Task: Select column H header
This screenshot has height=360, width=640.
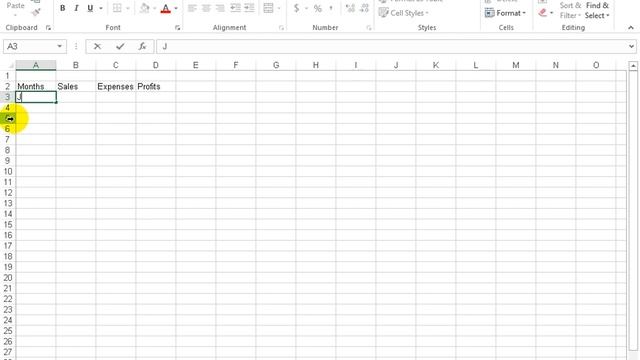Action: click(x=316, y=65)
